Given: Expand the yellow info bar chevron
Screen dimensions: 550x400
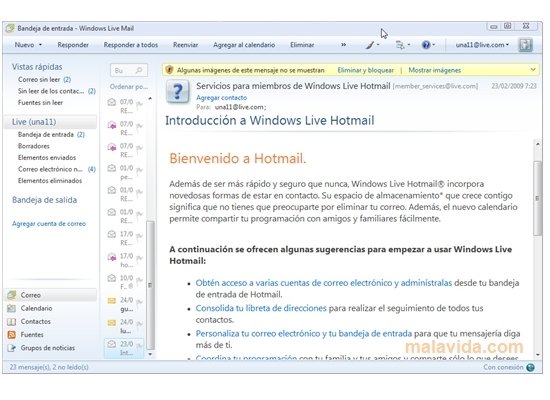Looking at the screenshot, I should (533, 69).
